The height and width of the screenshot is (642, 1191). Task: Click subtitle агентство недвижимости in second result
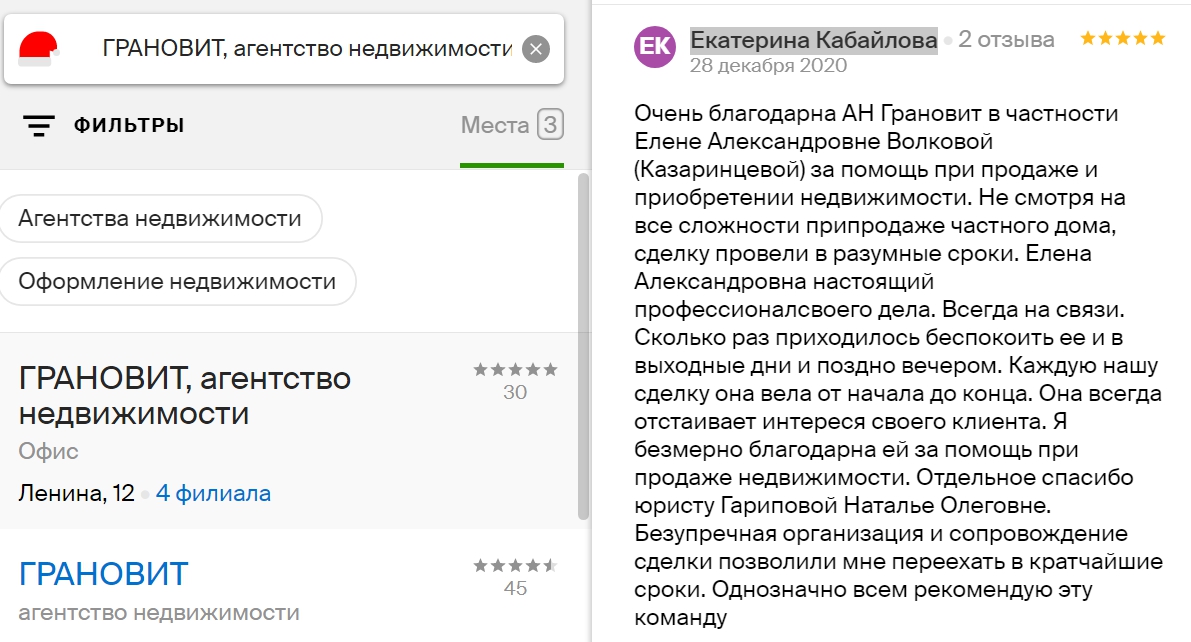[x=159, y=612]
